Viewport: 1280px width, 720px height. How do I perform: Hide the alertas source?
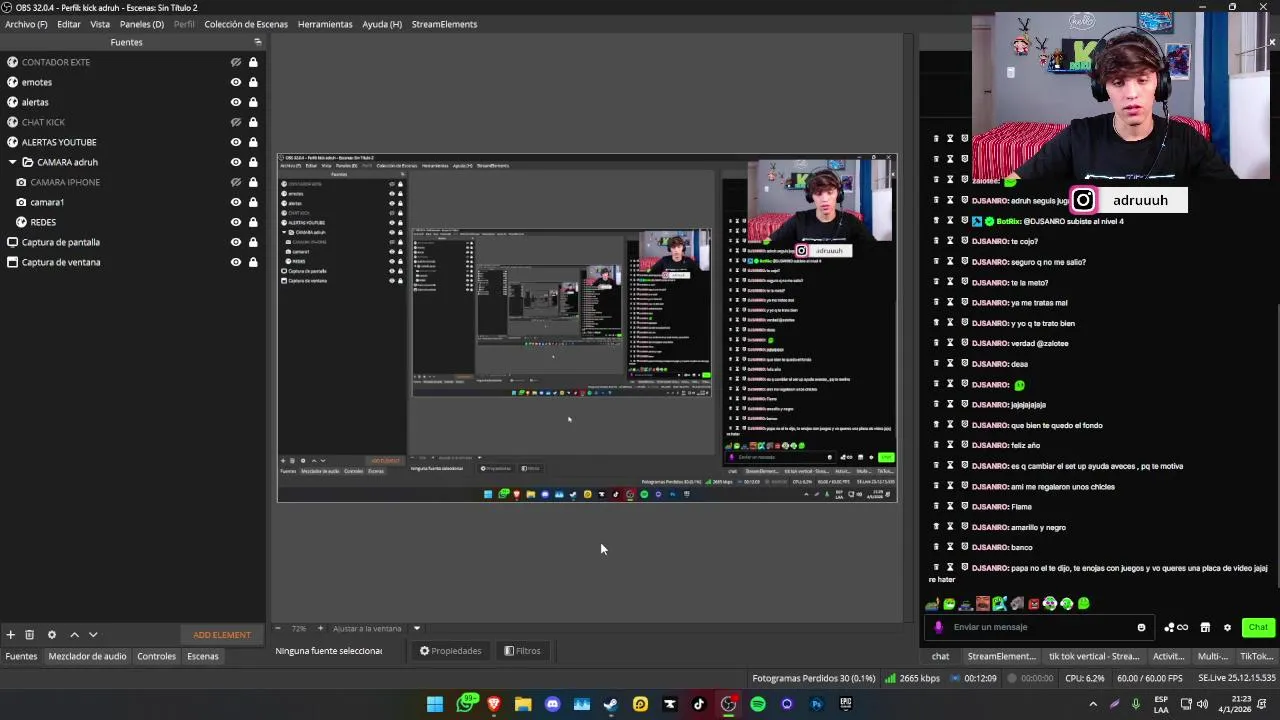pos(236,102)
